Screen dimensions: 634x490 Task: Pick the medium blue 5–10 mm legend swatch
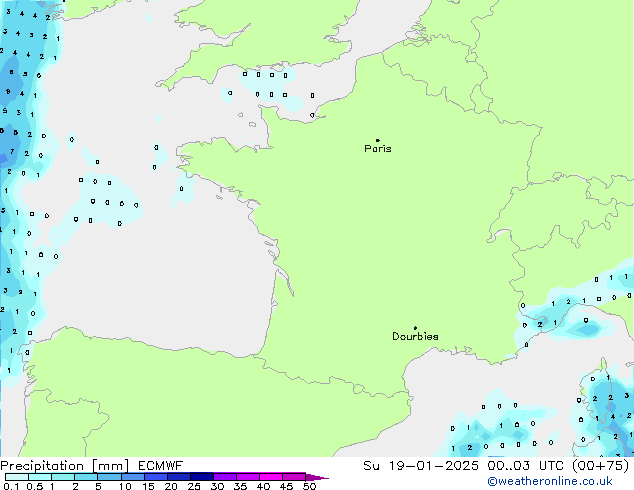pyautogui.click(x=111, y=477)
